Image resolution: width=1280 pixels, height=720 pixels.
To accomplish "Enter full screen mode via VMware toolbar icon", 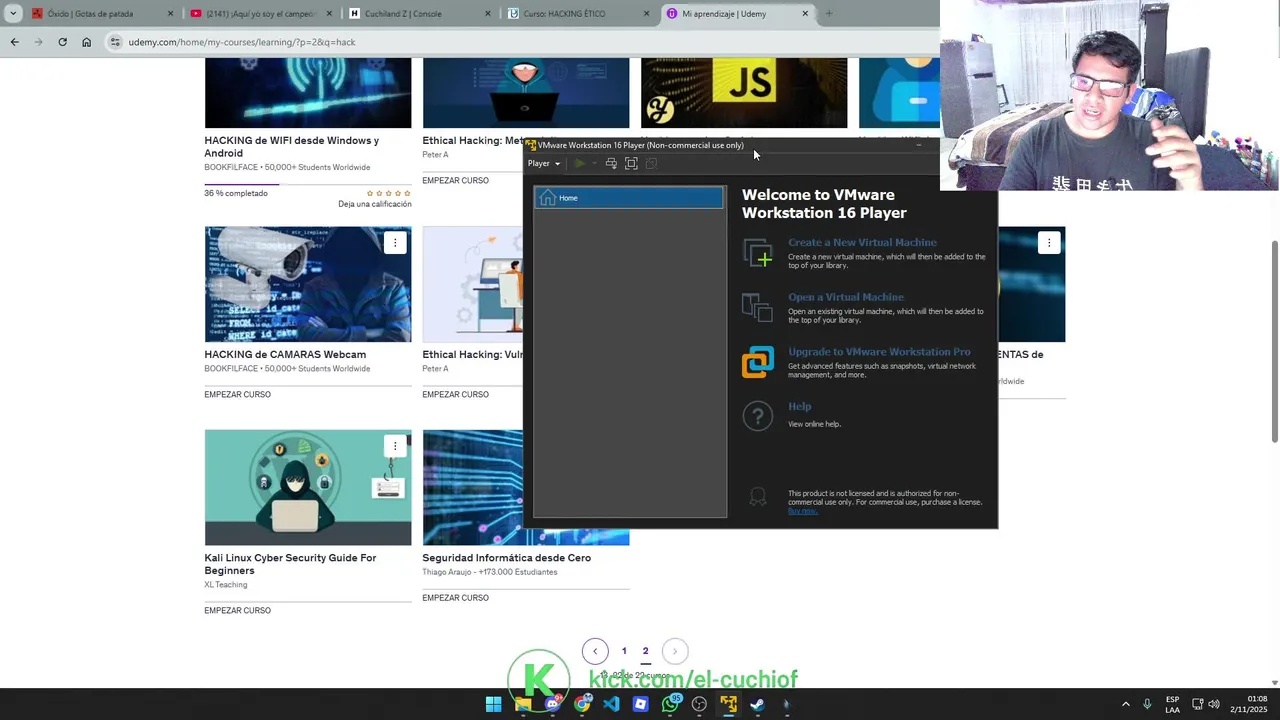I will [x=631, y=163].
